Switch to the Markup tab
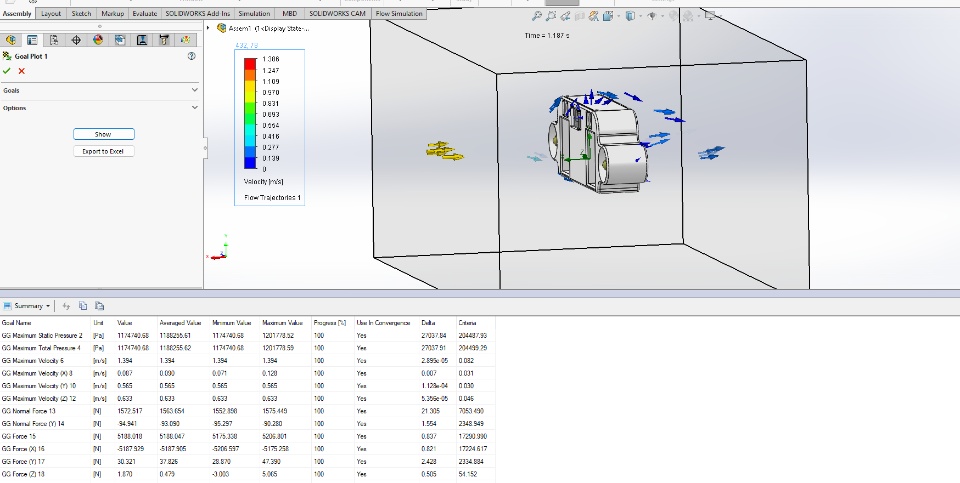 [x=112, y=13]
